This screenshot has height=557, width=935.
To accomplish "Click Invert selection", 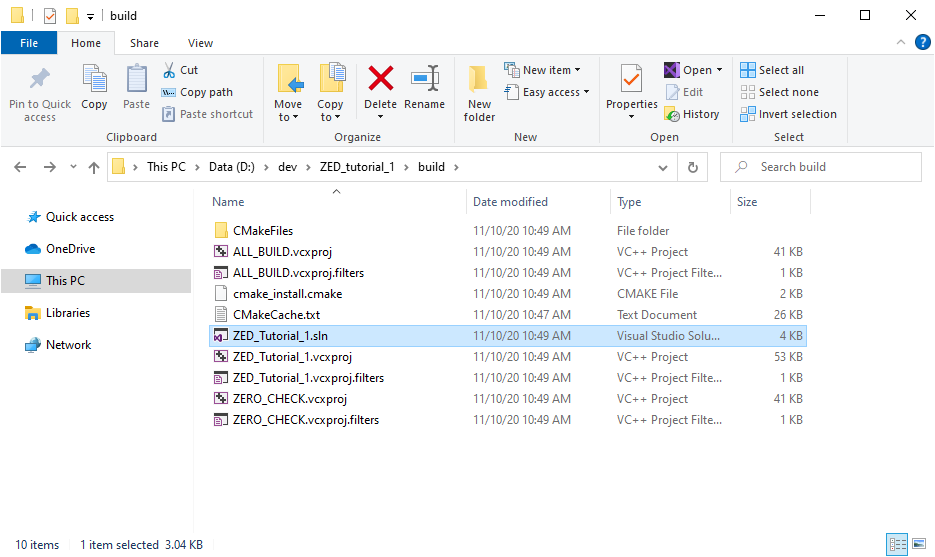I will 788,114.
